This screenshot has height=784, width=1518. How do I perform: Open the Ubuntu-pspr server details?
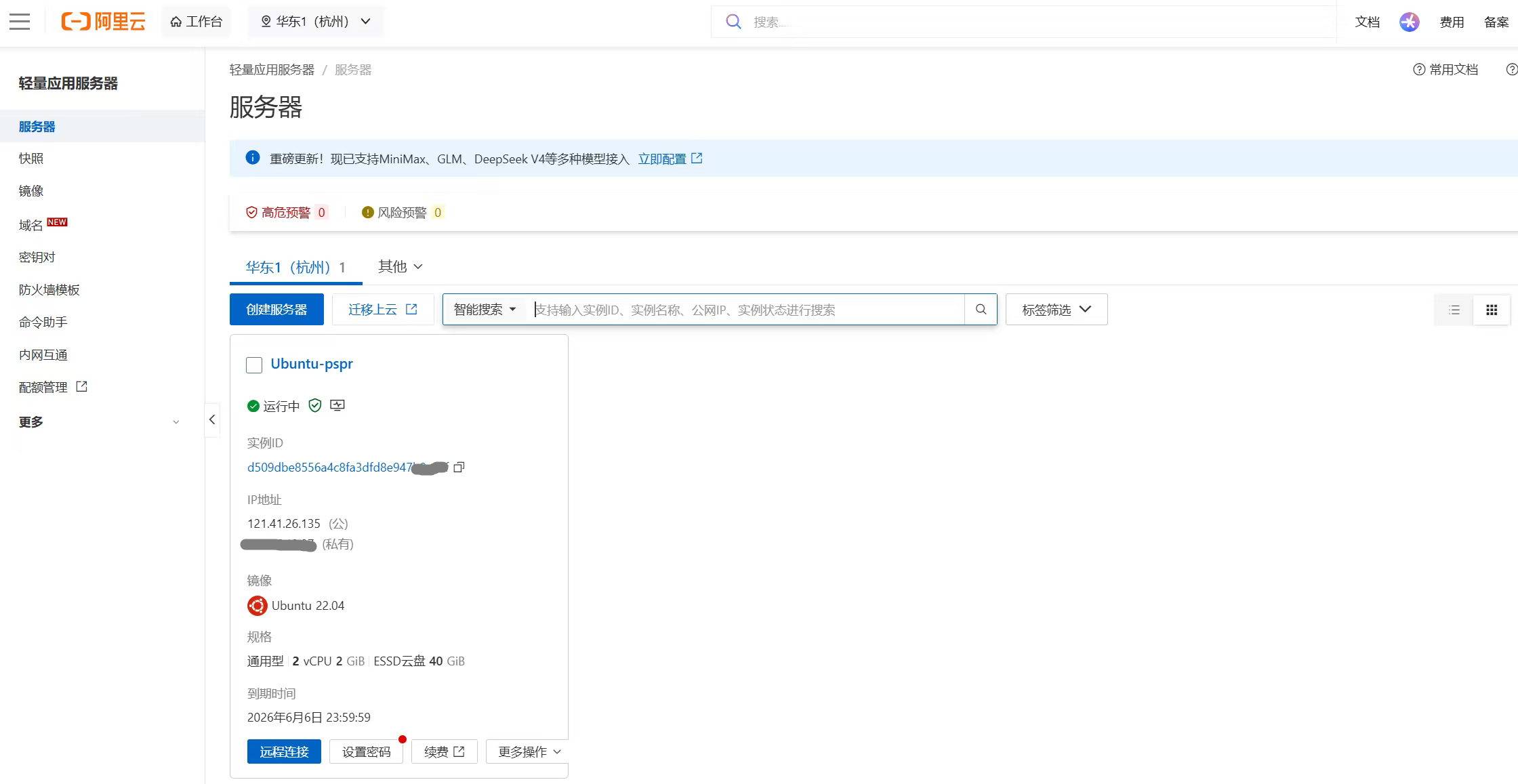(x=312, y=364)
